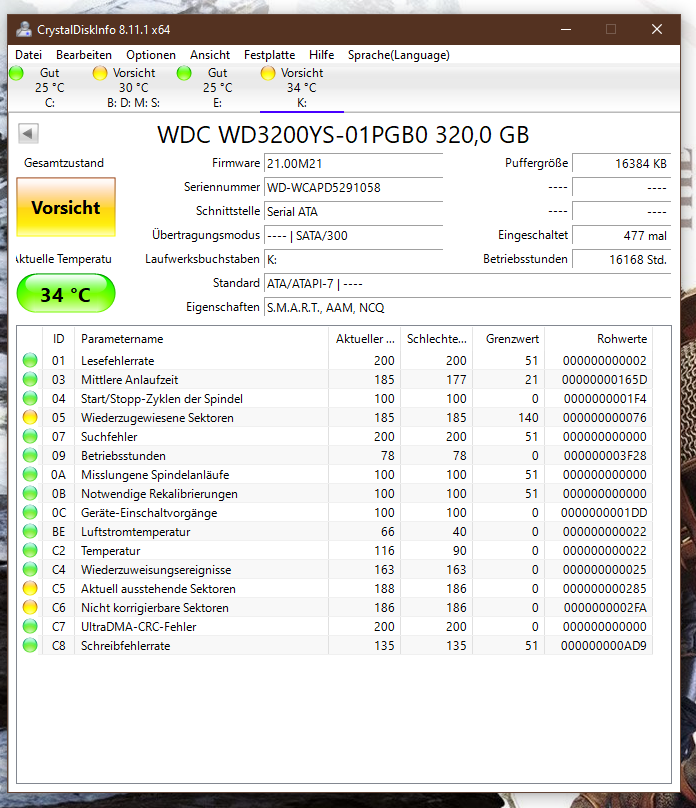This screenshot has width=696, height=808.
Task: Select the Lesefehlerrate parameter name
Action: click(117, 361)
